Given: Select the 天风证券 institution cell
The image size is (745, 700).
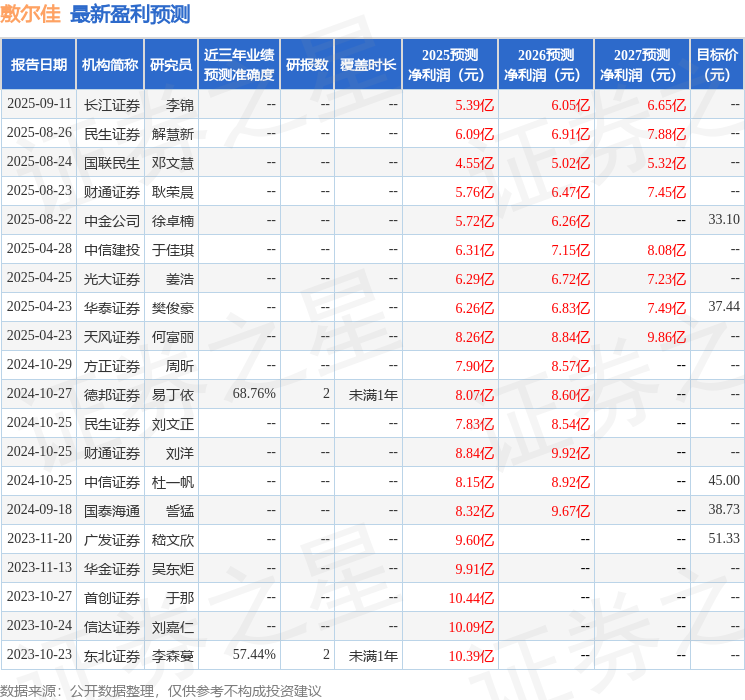Looking at the screenshot, I should [112, 337].
